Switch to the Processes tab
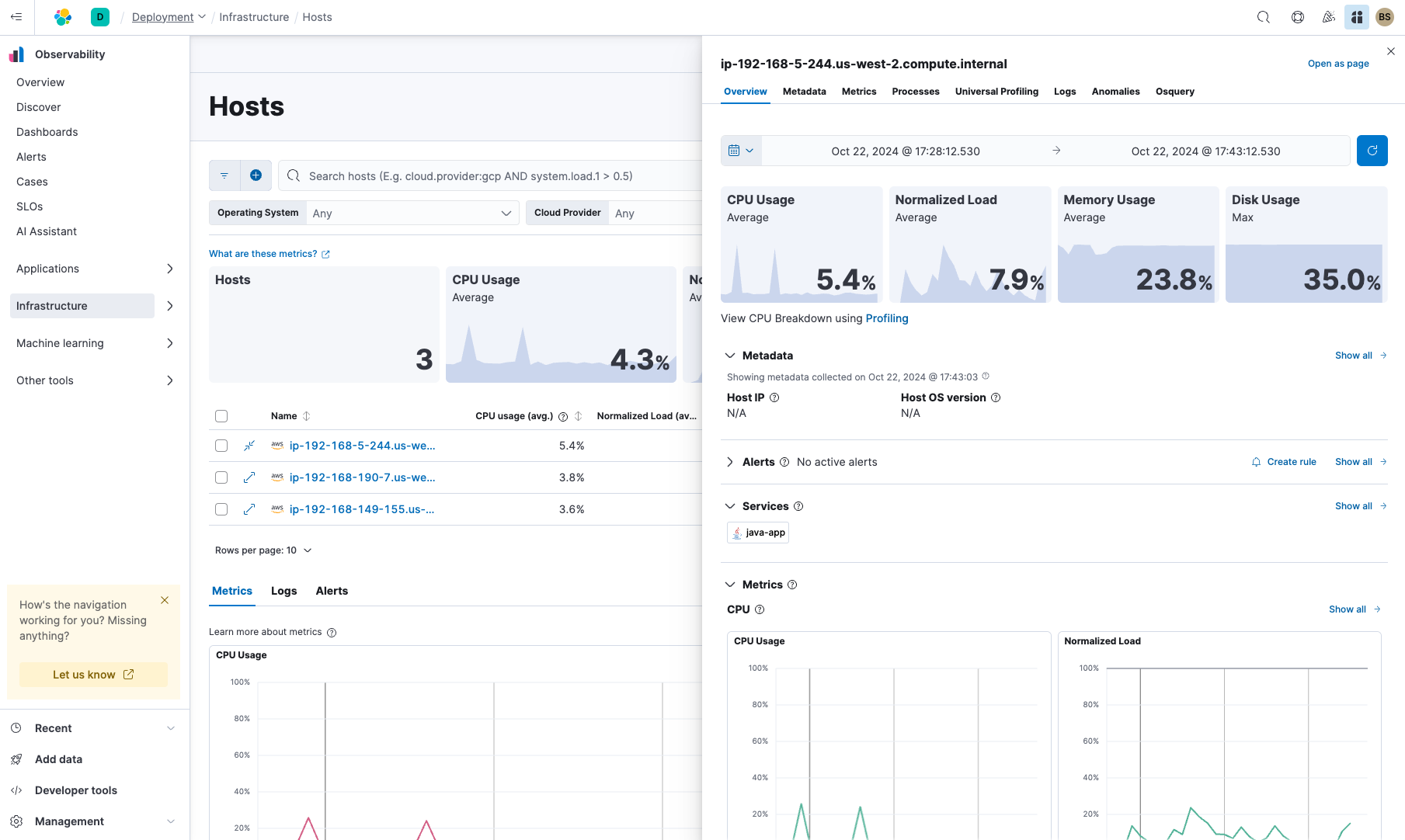 coord(915,92)
